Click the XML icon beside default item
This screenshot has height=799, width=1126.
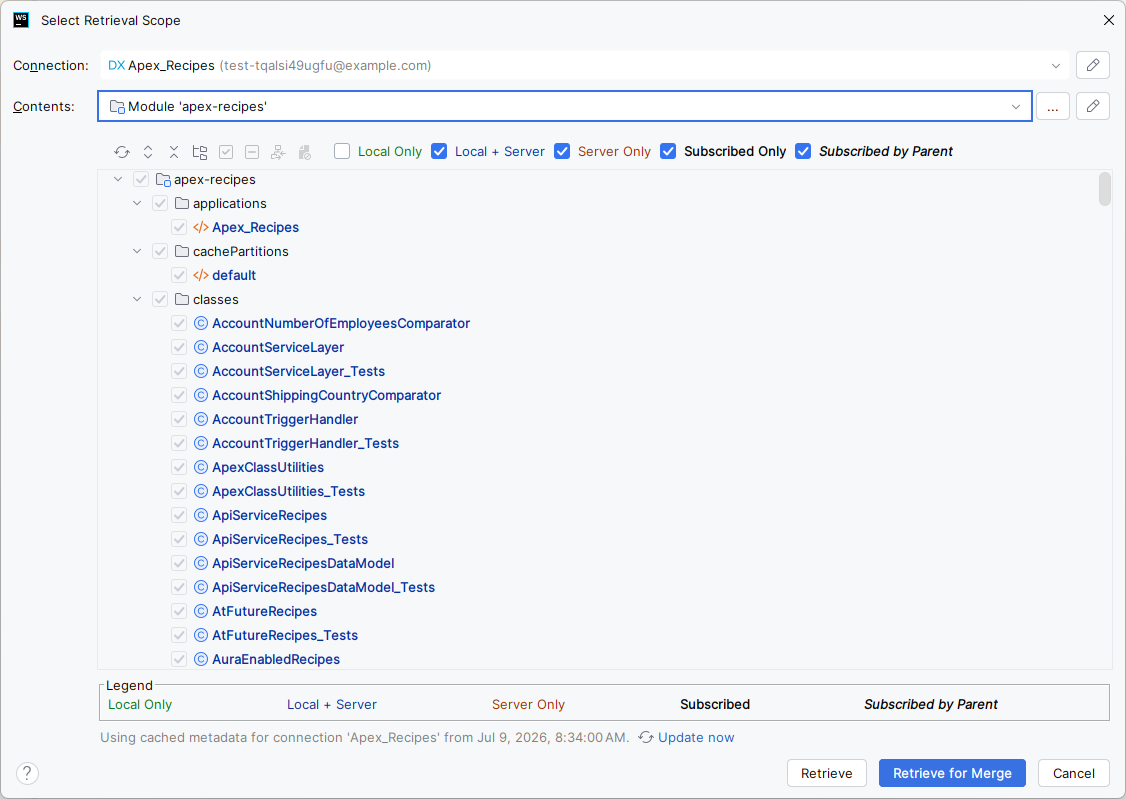click(201, 276)
